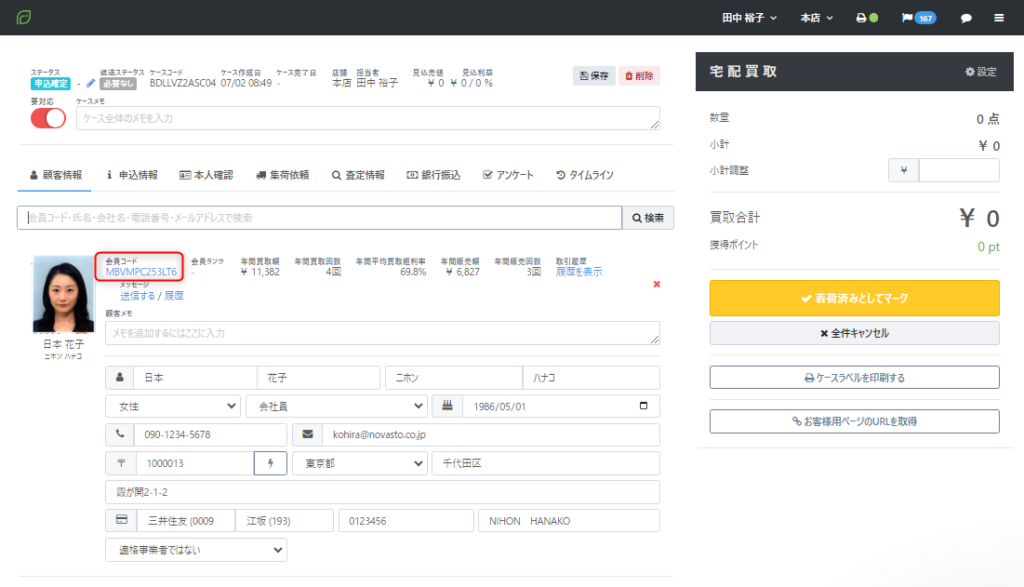
Task: Open the chat bubble icon in header
Action: (x=966, y=18)
